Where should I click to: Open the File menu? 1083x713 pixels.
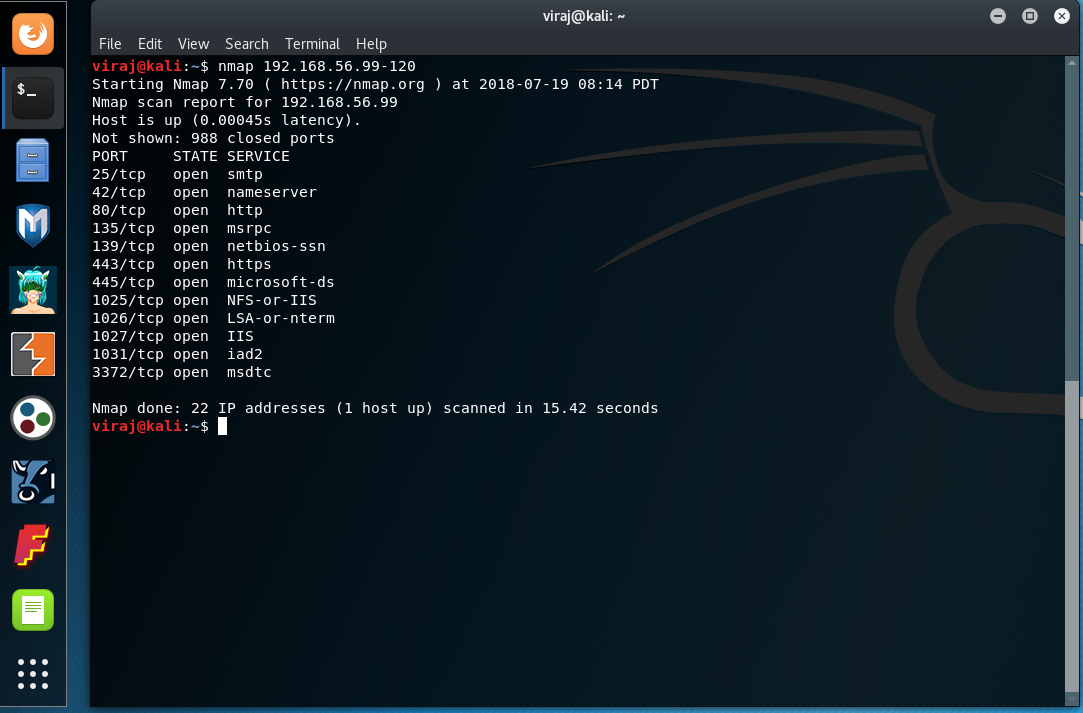[x=110, y=44]
